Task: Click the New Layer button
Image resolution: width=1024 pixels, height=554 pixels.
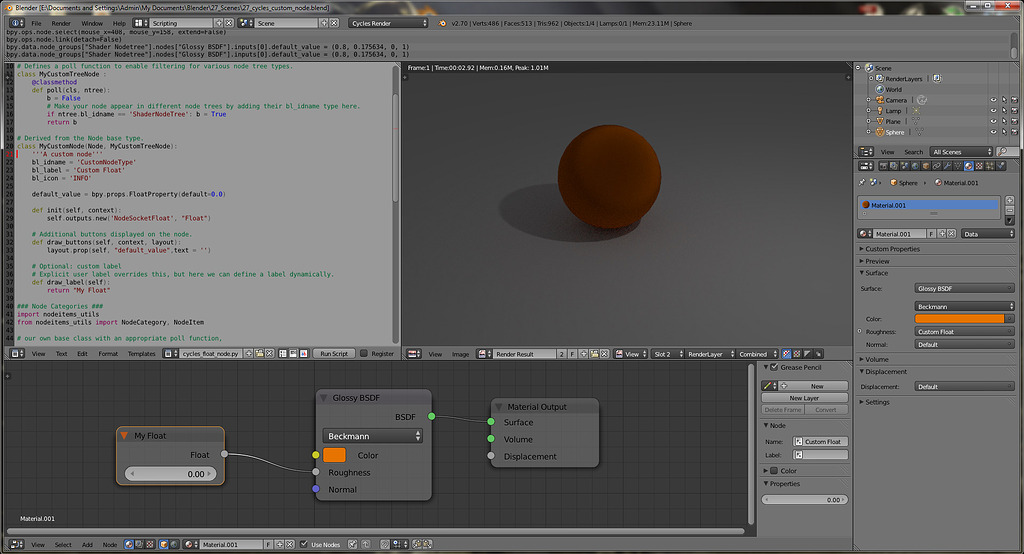Action: click(x=805, y=398)
